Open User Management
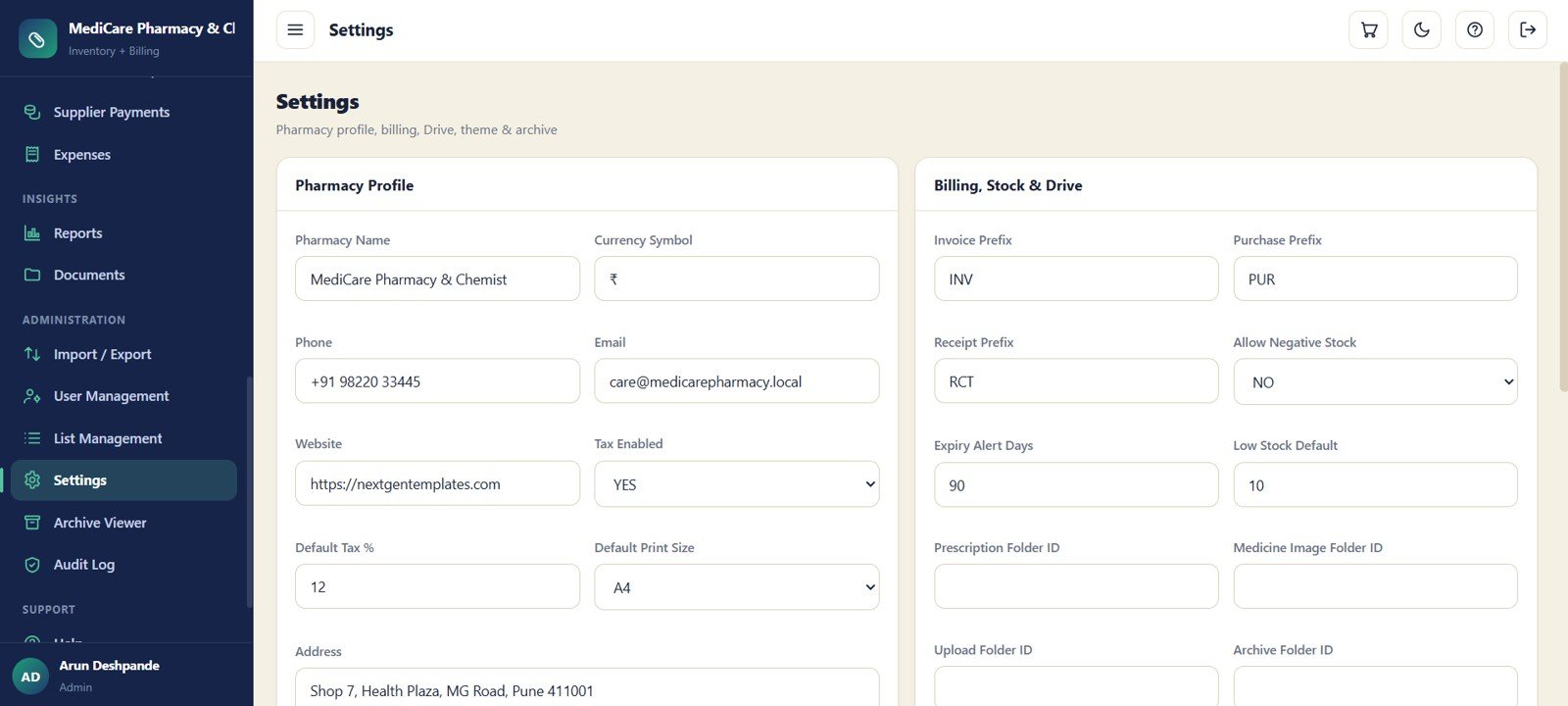This screenshot has height=706, width=1568. [123, 396]
